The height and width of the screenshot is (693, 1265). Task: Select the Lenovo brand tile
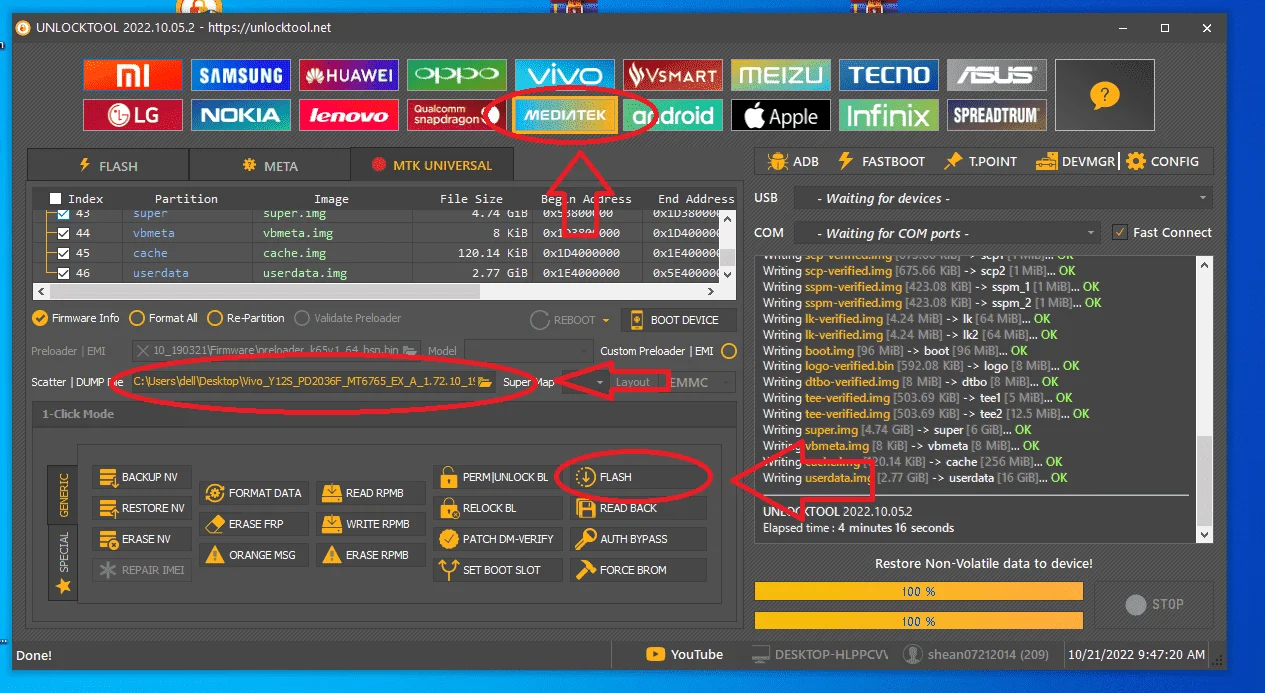pos(349,115)
